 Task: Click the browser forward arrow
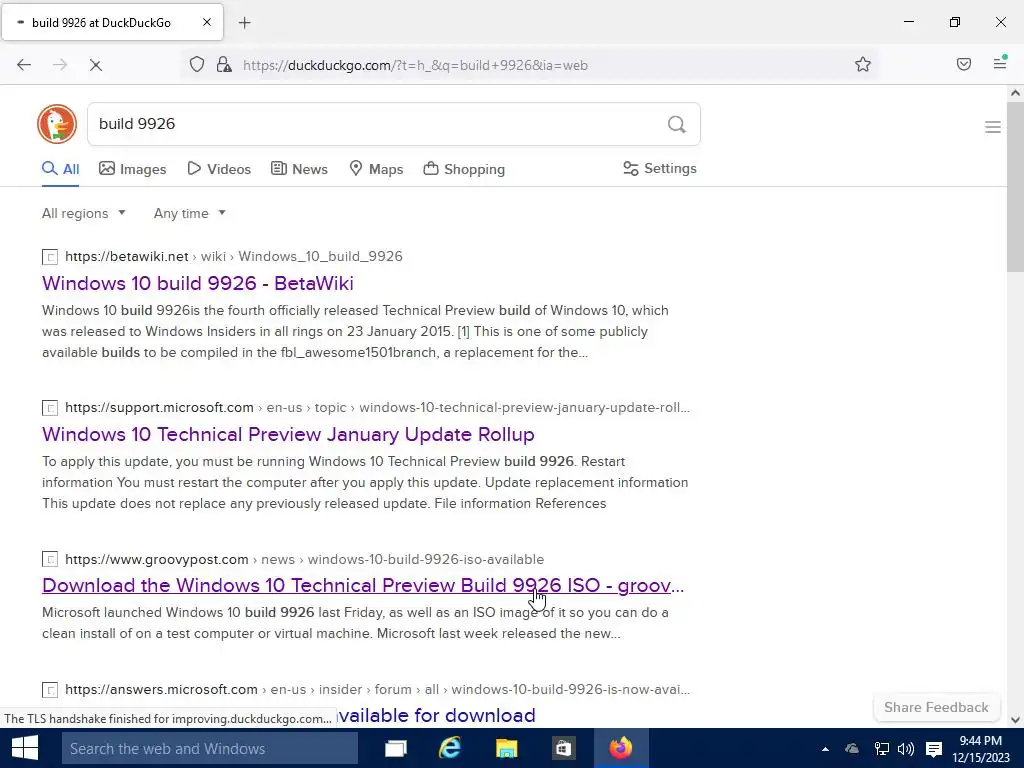coord(60,65)
